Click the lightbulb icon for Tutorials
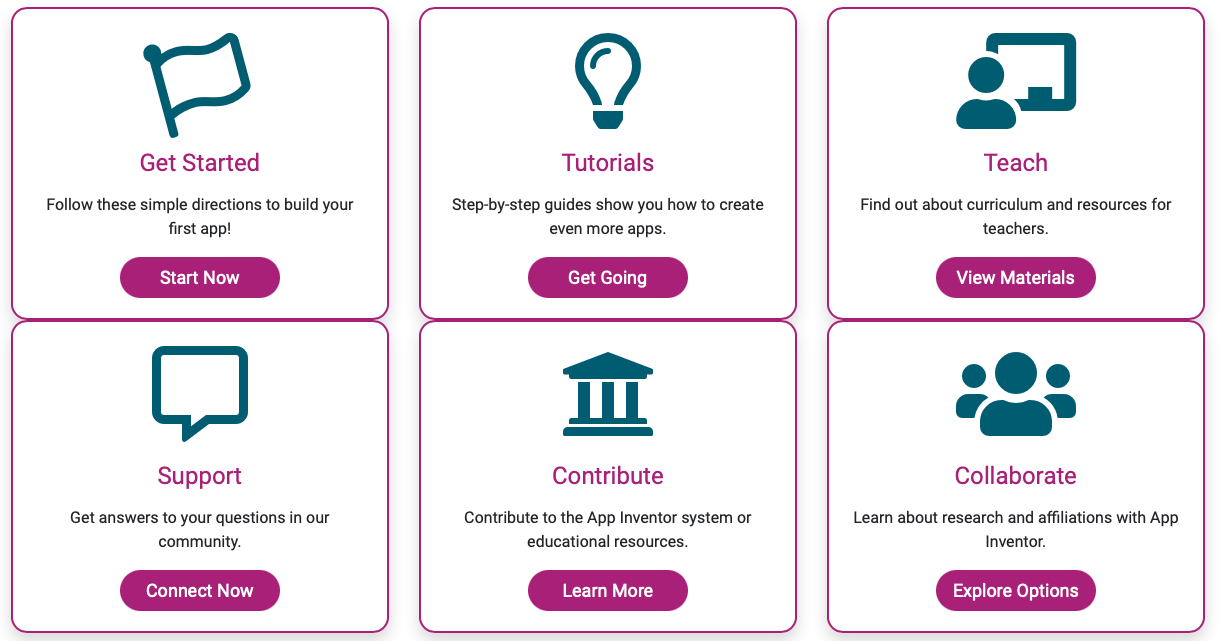 click(x=607, y=82)
